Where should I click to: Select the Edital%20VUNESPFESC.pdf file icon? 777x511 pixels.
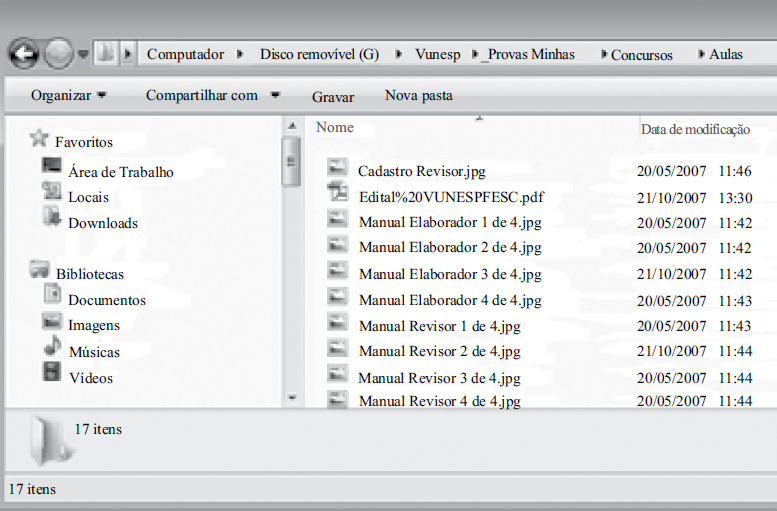point(338,196)
